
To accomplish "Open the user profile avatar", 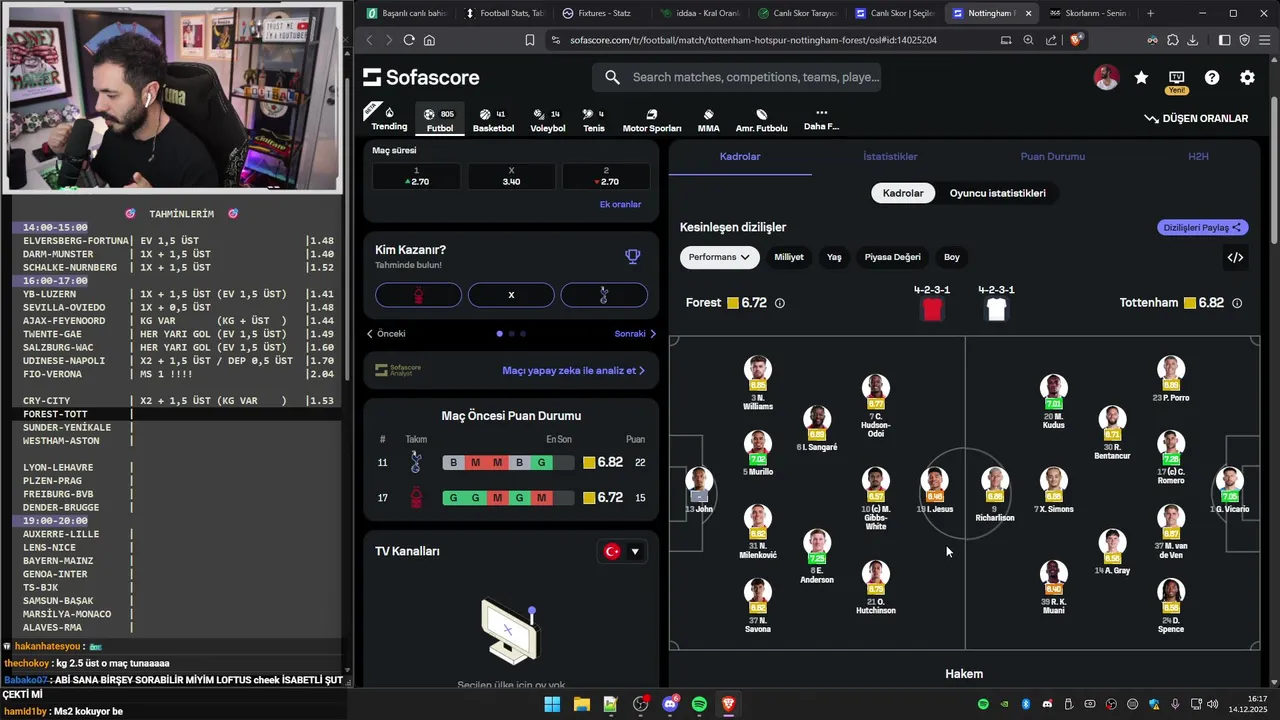I will pyautogui.click(x=1106, y=78).
